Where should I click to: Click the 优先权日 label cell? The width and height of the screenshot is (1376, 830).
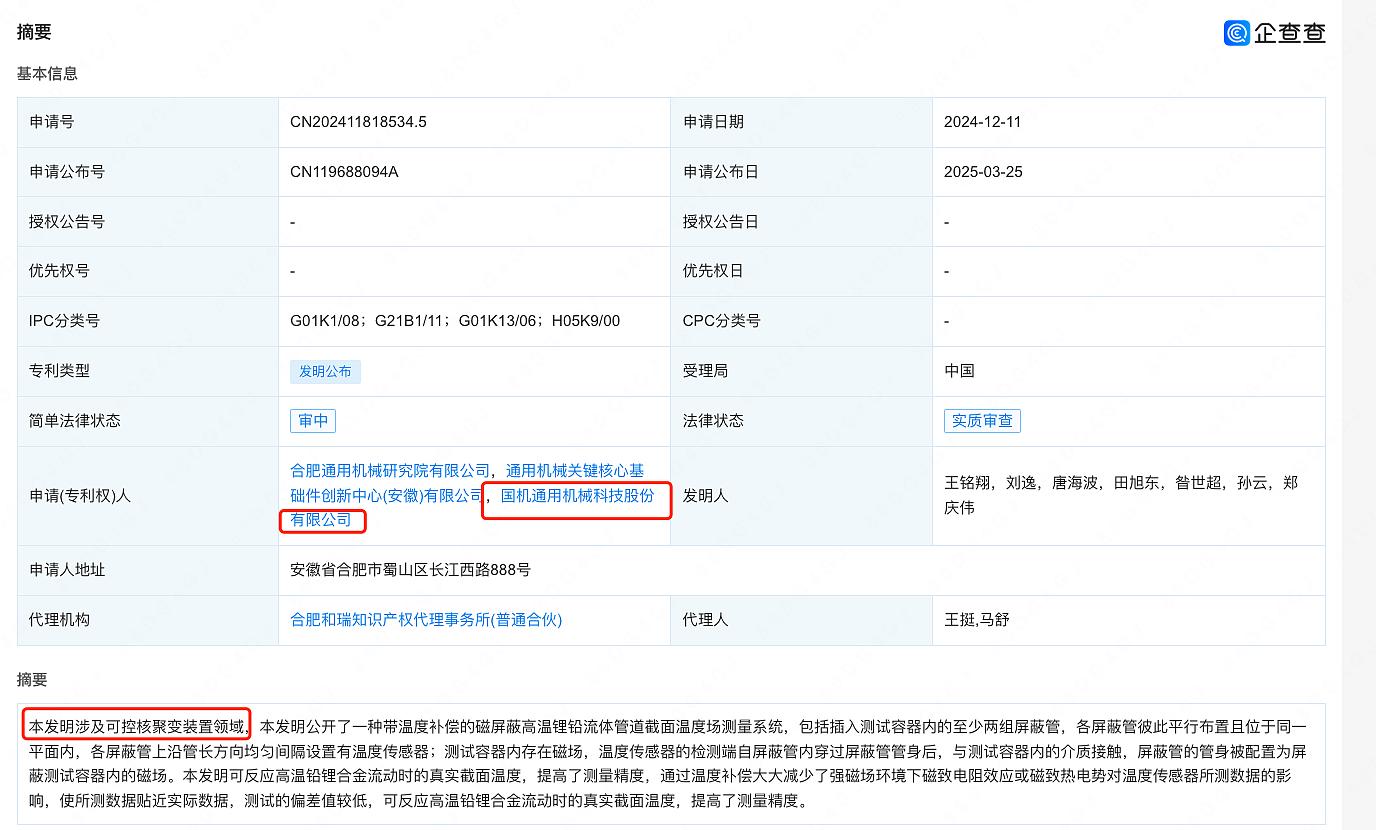click(x=801, y=271)
